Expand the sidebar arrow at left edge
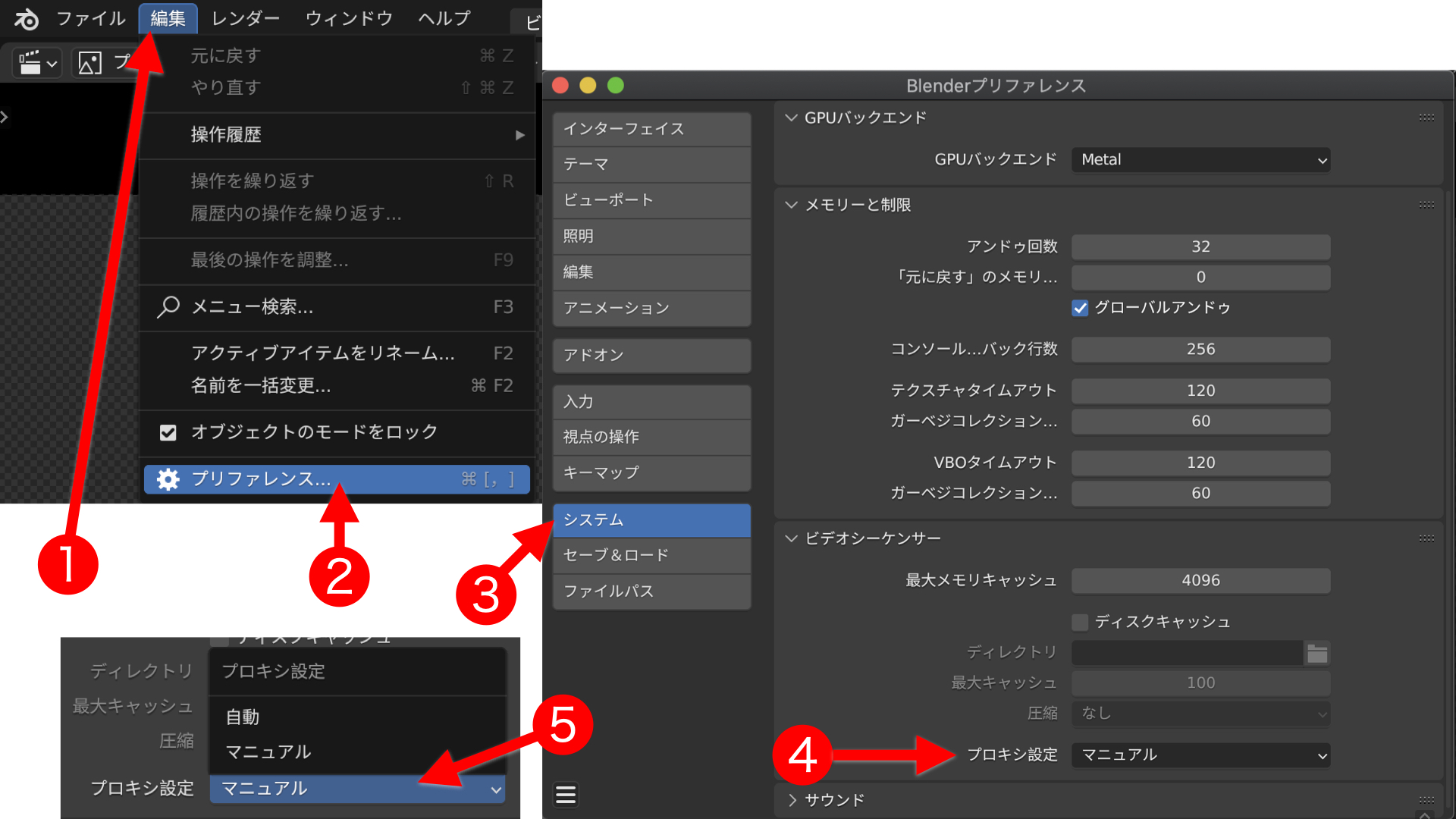Viewport: 1456px width, 819px height. [5, 117]
